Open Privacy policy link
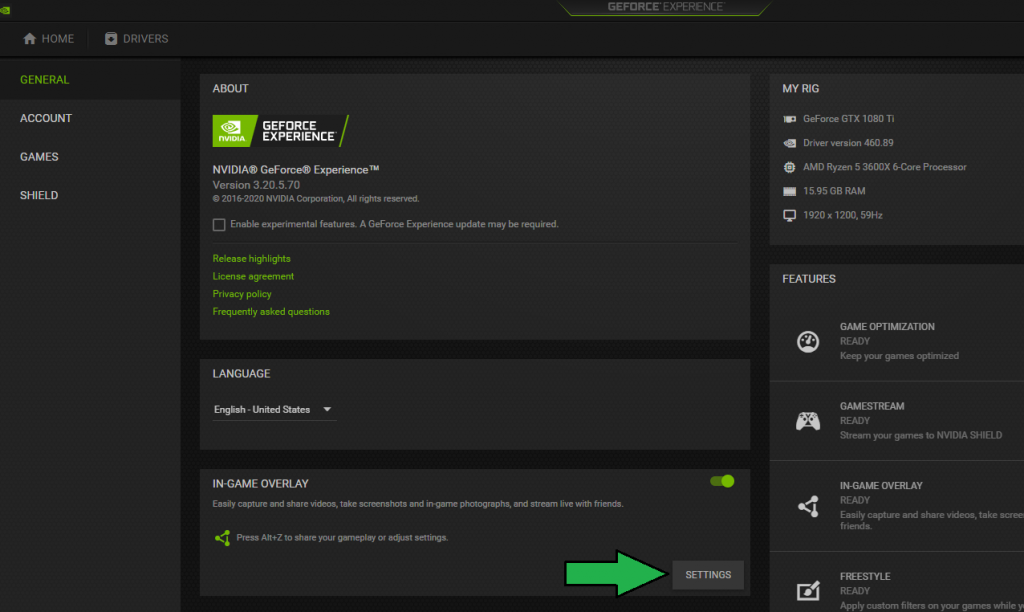 [242, 294]
